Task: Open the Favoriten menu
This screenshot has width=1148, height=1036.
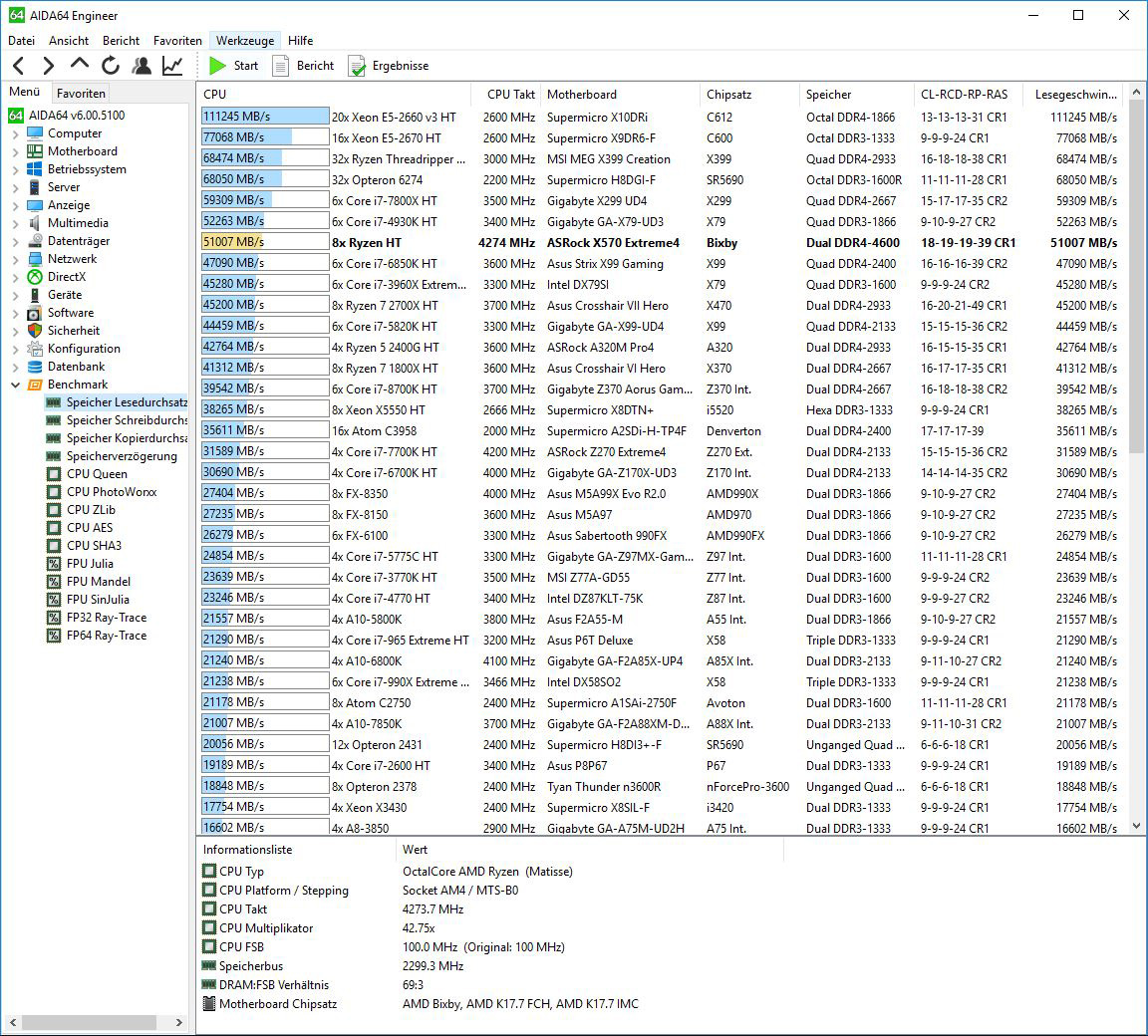Action: point(177,40)
